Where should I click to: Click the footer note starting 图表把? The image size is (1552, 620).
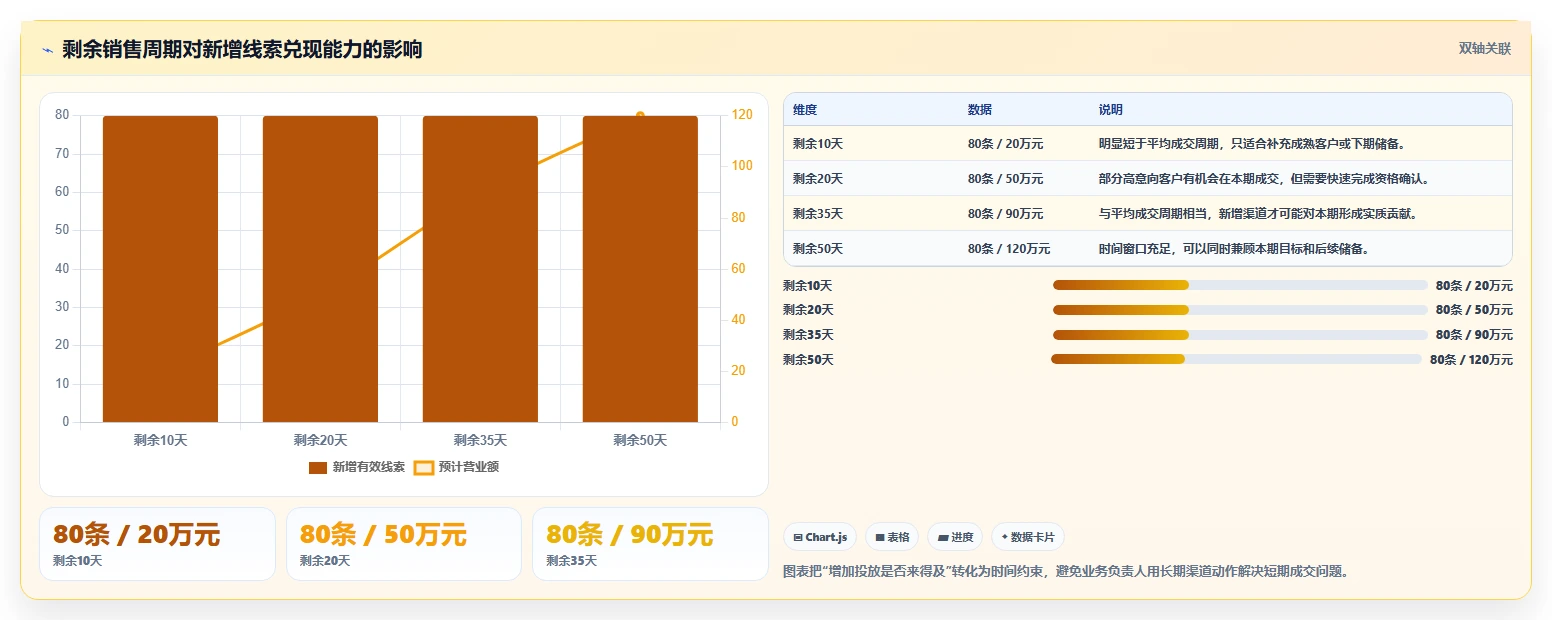[x=1066, y=572]
